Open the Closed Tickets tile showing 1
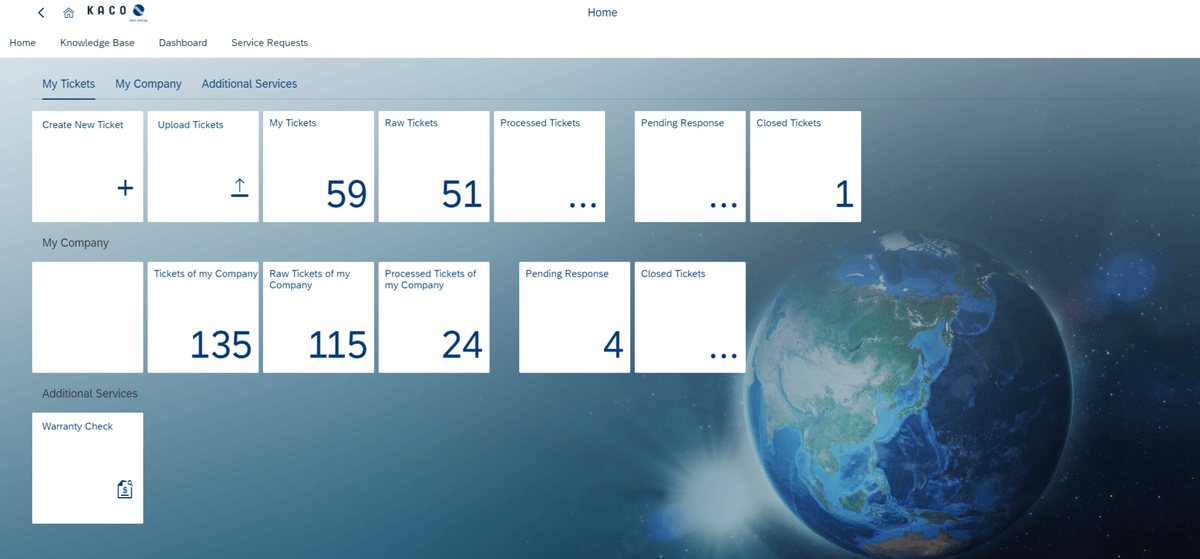The width and height of the screenshot is (1200, 559). (805, 166)
